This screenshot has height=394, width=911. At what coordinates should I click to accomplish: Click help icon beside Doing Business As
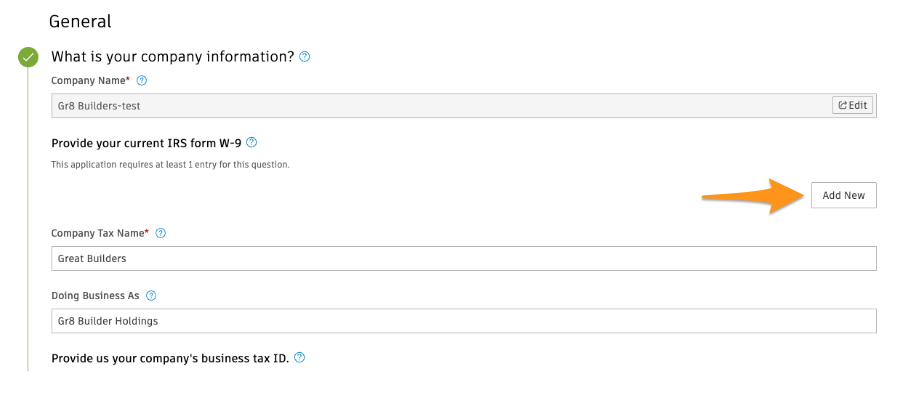tap(151, 295)
